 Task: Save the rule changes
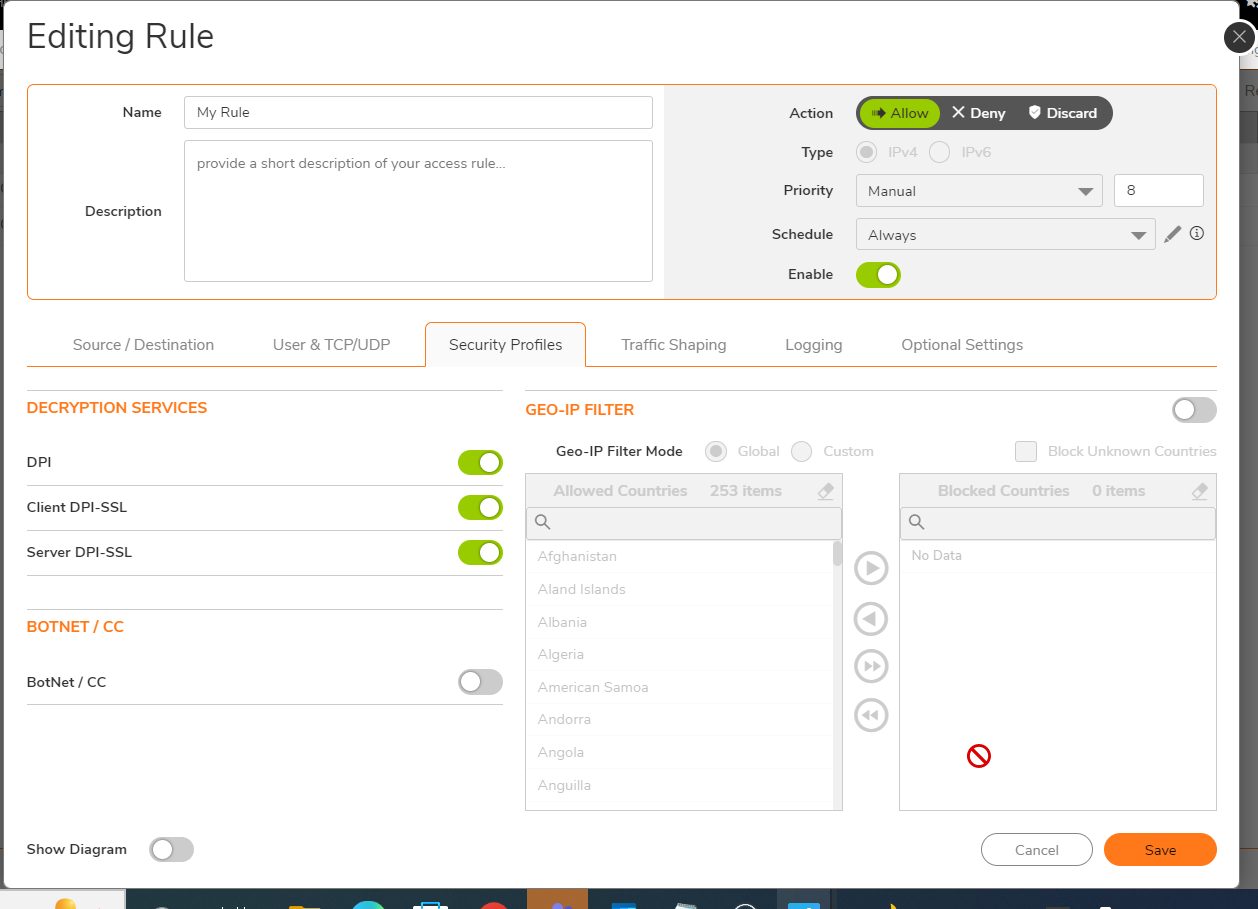click(x=1160, y=849)
